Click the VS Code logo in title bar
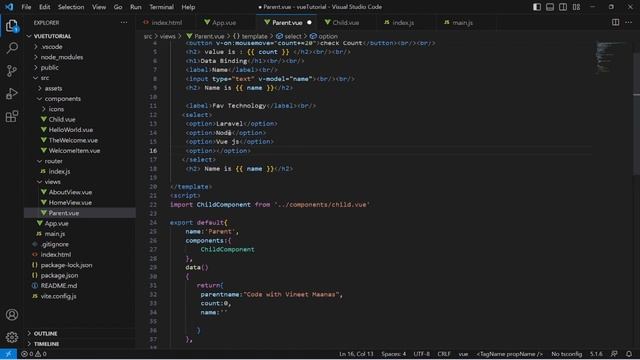This screenshot has height=360, width=640. (x=9, y=7)
